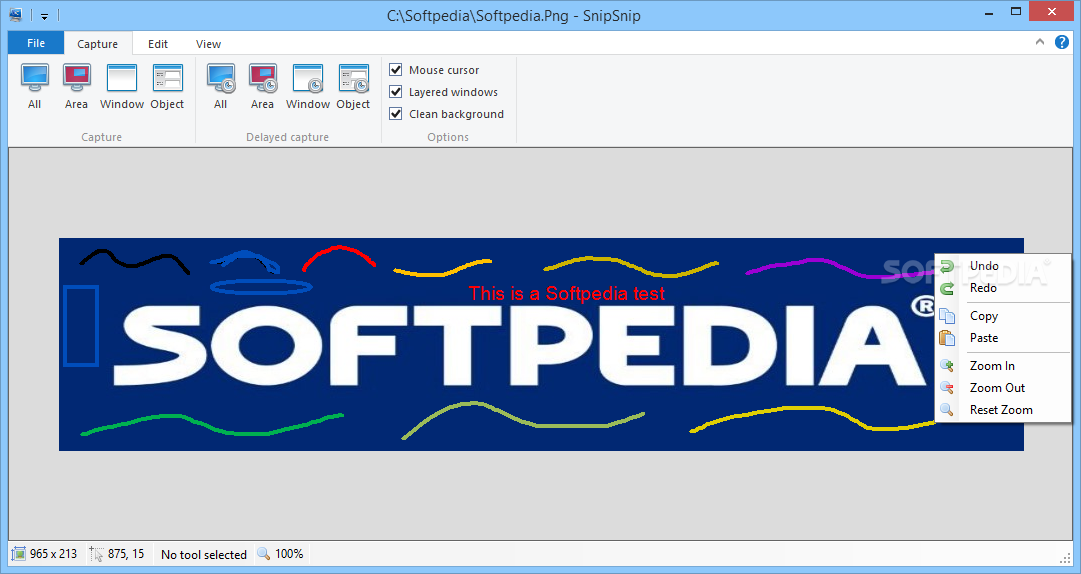Click the Zoom Out magnifier icon
Image resolution: width=1081 pixels, height=574 pixels.
click(947, 389)
